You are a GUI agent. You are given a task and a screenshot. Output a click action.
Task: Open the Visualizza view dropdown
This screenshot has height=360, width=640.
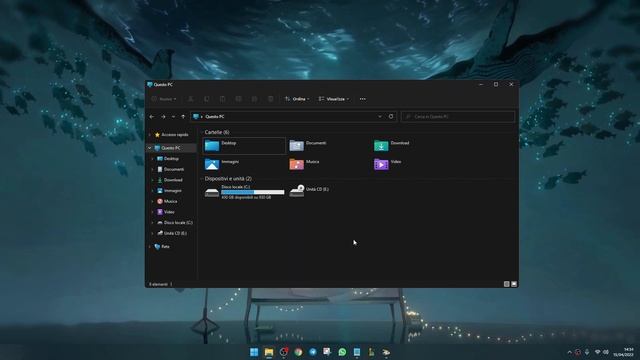333,99
